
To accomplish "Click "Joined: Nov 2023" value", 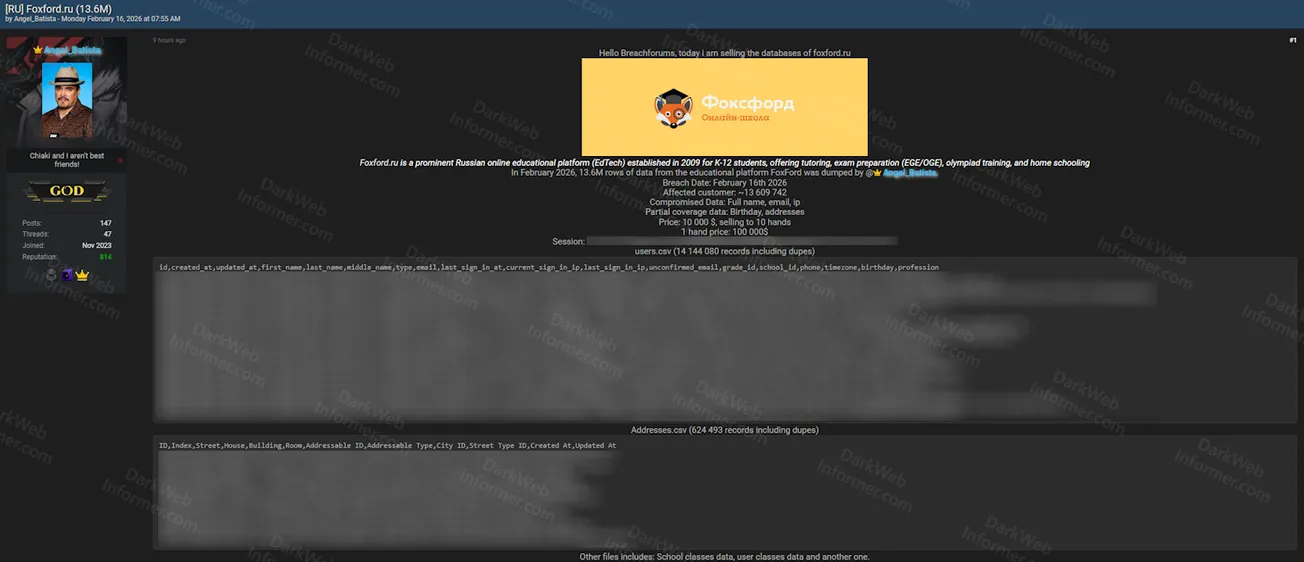I will coord(97,245).
